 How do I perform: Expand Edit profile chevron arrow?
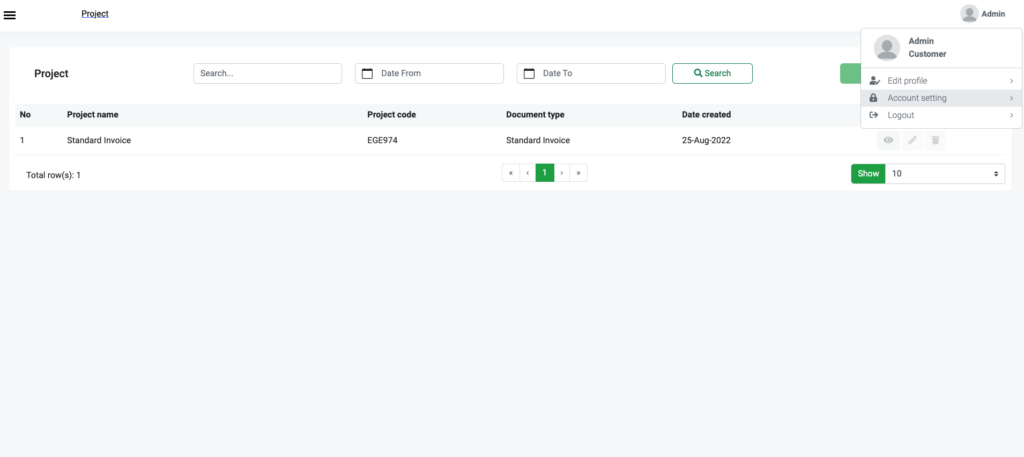pos(1011,81)
